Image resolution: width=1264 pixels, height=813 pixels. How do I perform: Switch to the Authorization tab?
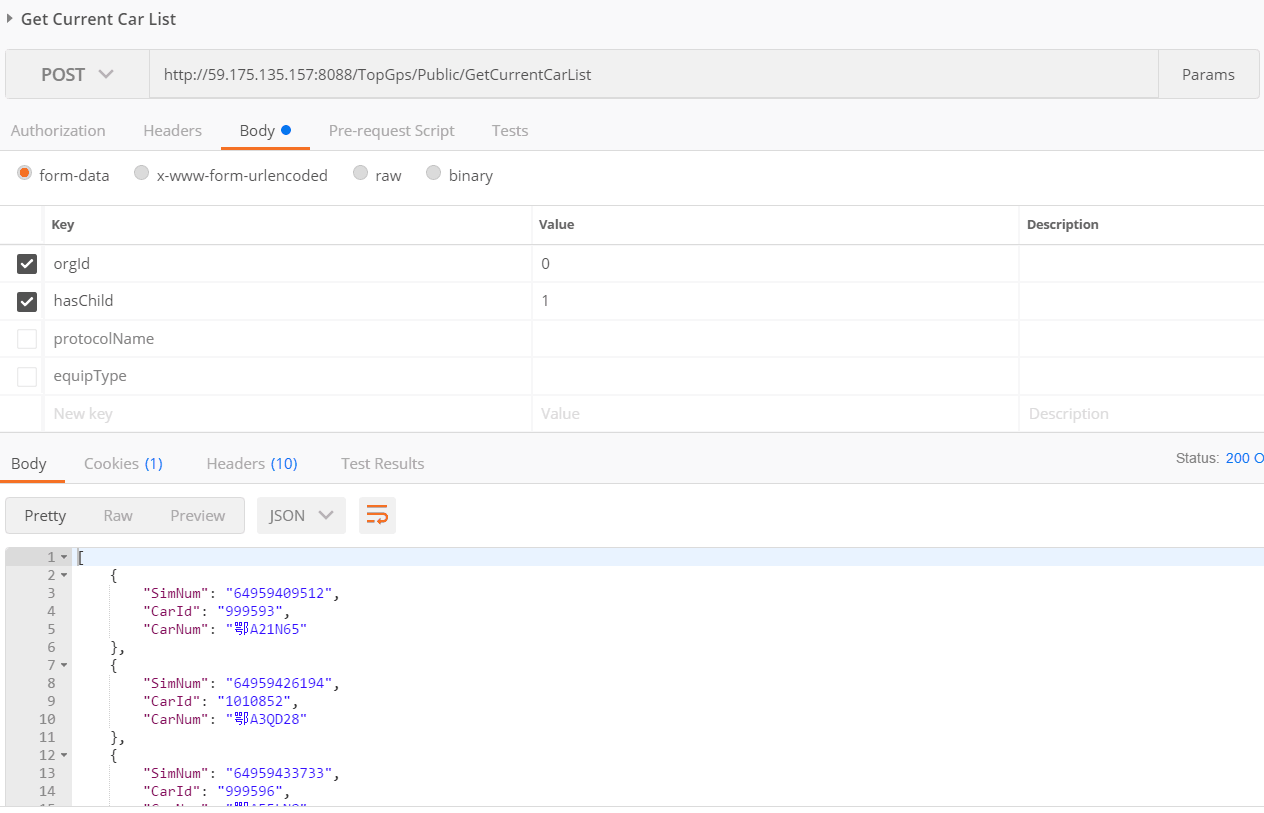pyautogui.click(x=58, y=131)
